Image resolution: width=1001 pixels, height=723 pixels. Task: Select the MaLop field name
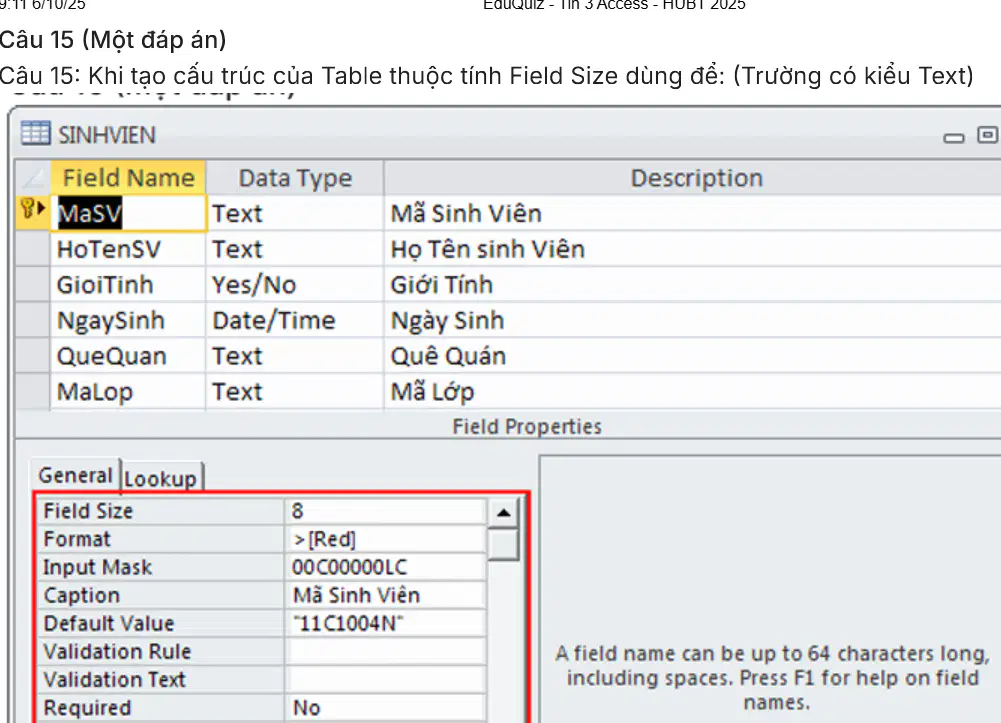pos(128,391)
